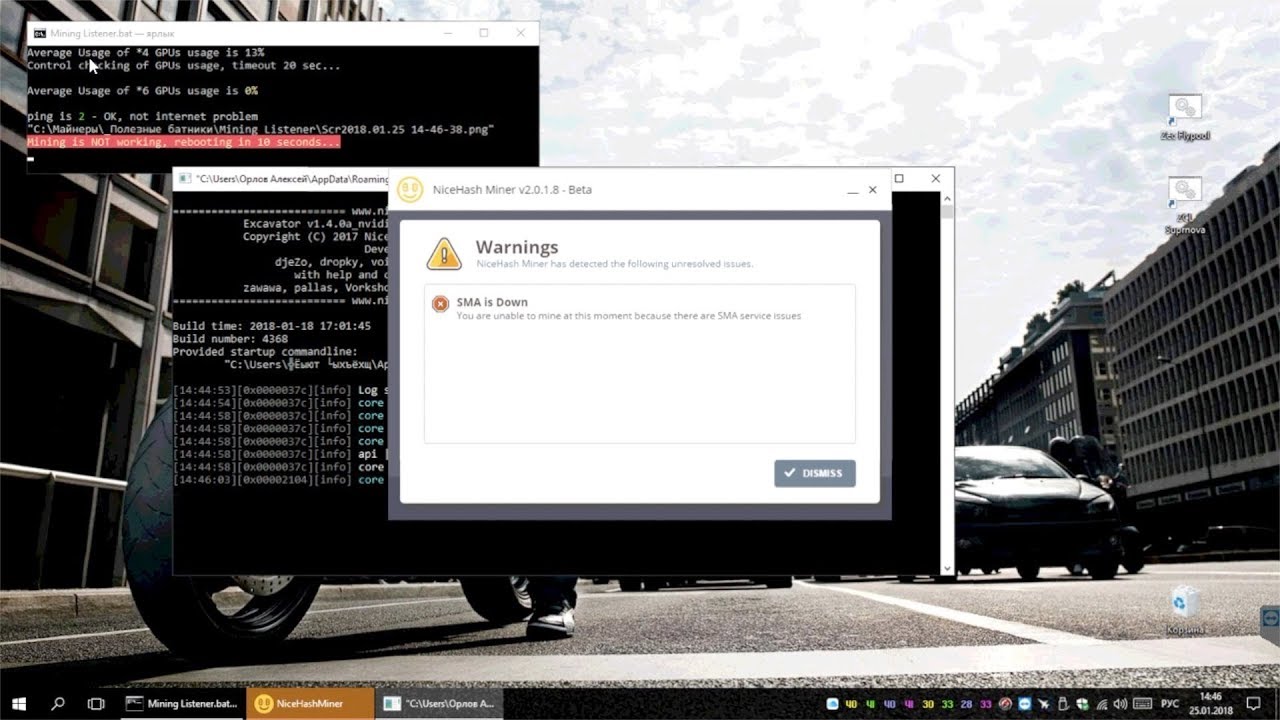
Task: Click the NiceHash smiley logo in title bar
Action: (x=409, y=189)
